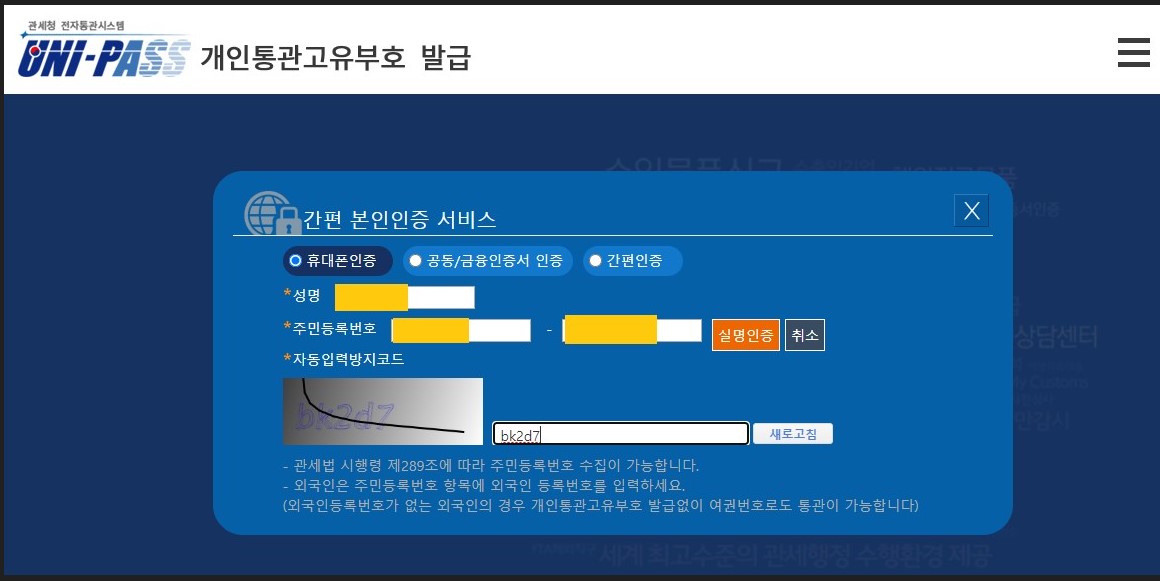Open the hamburger navigation menu
Screen dimensions: 1160x581
[x=1133, y=53]
